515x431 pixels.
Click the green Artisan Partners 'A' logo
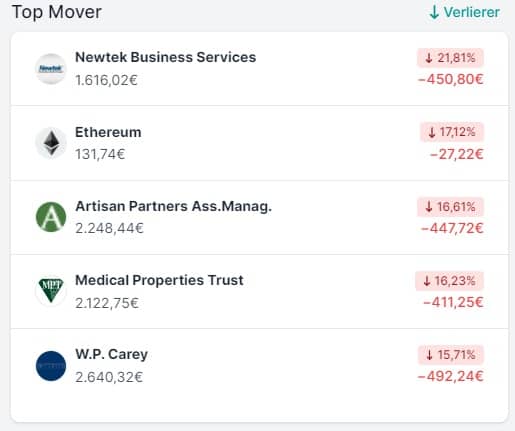coord(51,217)
